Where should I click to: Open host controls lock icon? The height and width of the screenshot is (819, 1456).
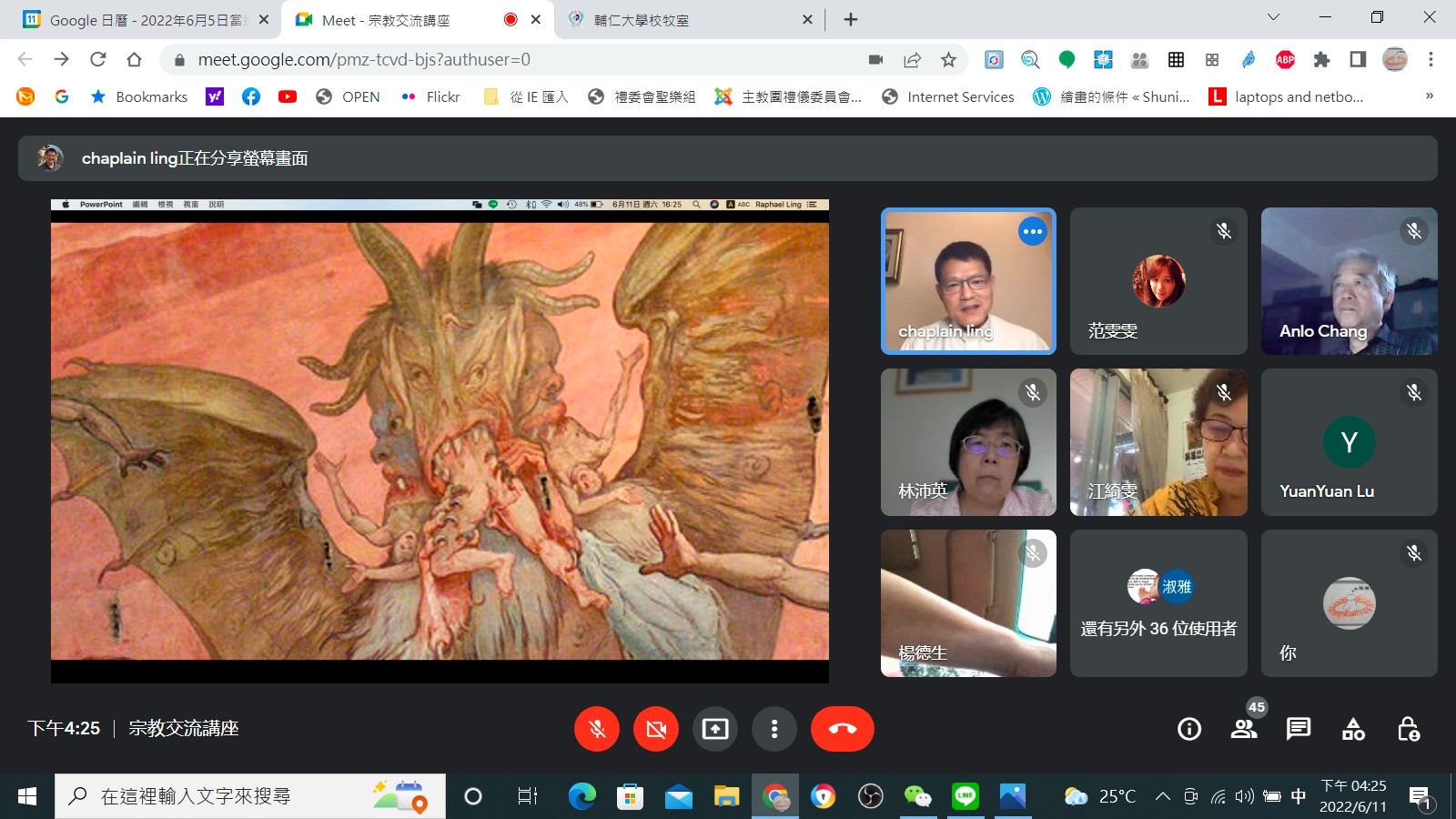pyautogui.click(x=1408, y=729)
